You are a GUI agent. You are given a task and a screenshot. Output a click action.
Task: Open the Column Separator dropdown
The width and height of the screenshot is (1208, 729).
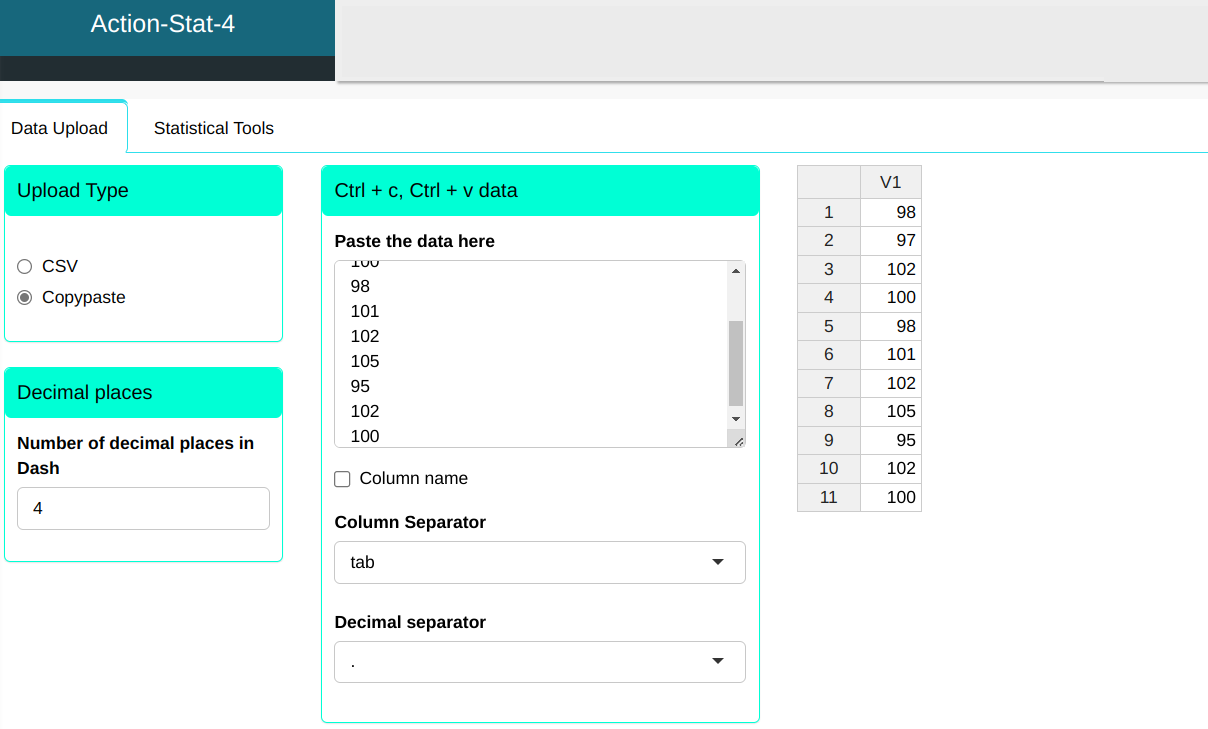click(539, 562)
